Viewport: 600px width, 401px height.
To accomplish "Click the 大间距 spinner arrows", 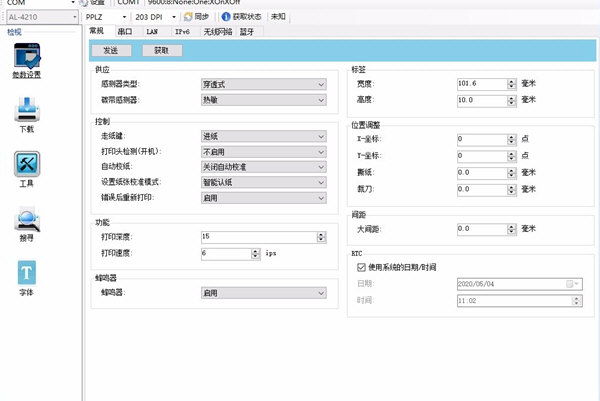I will (x=512, y=229).
